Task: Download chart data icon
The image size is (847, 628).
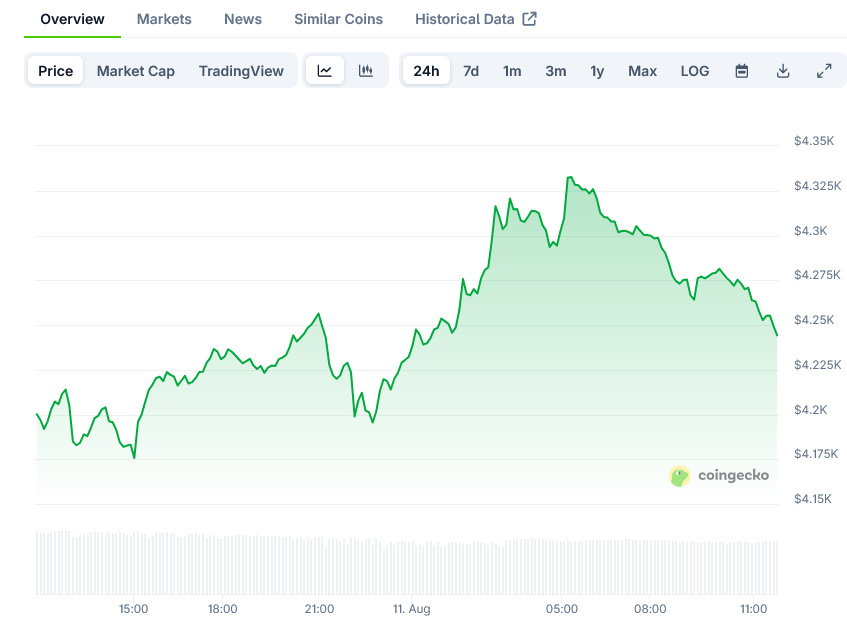Action: pyautogui.click(x=783, y=71)
